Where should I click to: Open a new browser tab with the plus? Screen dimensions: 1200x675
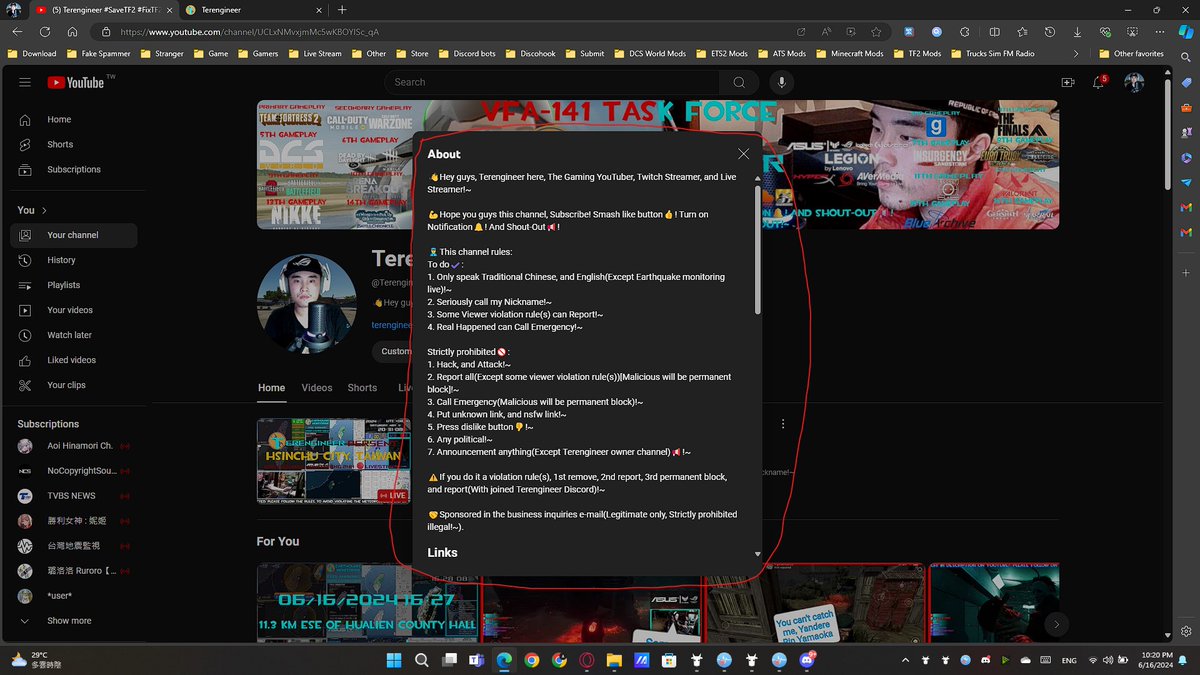pyautogui.click(x=342, y=9)
